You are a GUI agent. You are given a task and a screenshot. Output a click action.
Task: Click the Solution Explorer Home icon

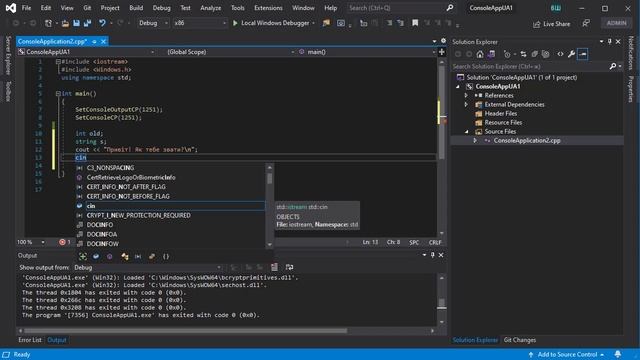coord(480,54)
